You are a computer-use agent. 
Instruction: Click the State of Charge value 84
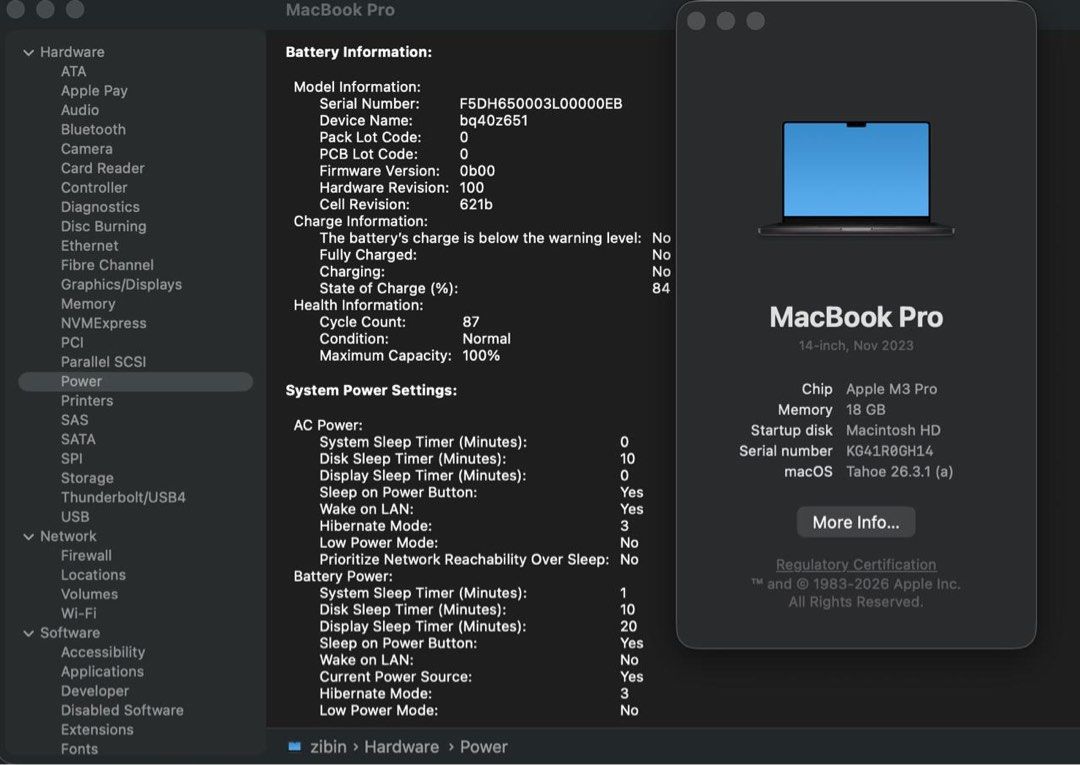click(x=661, y=289)
